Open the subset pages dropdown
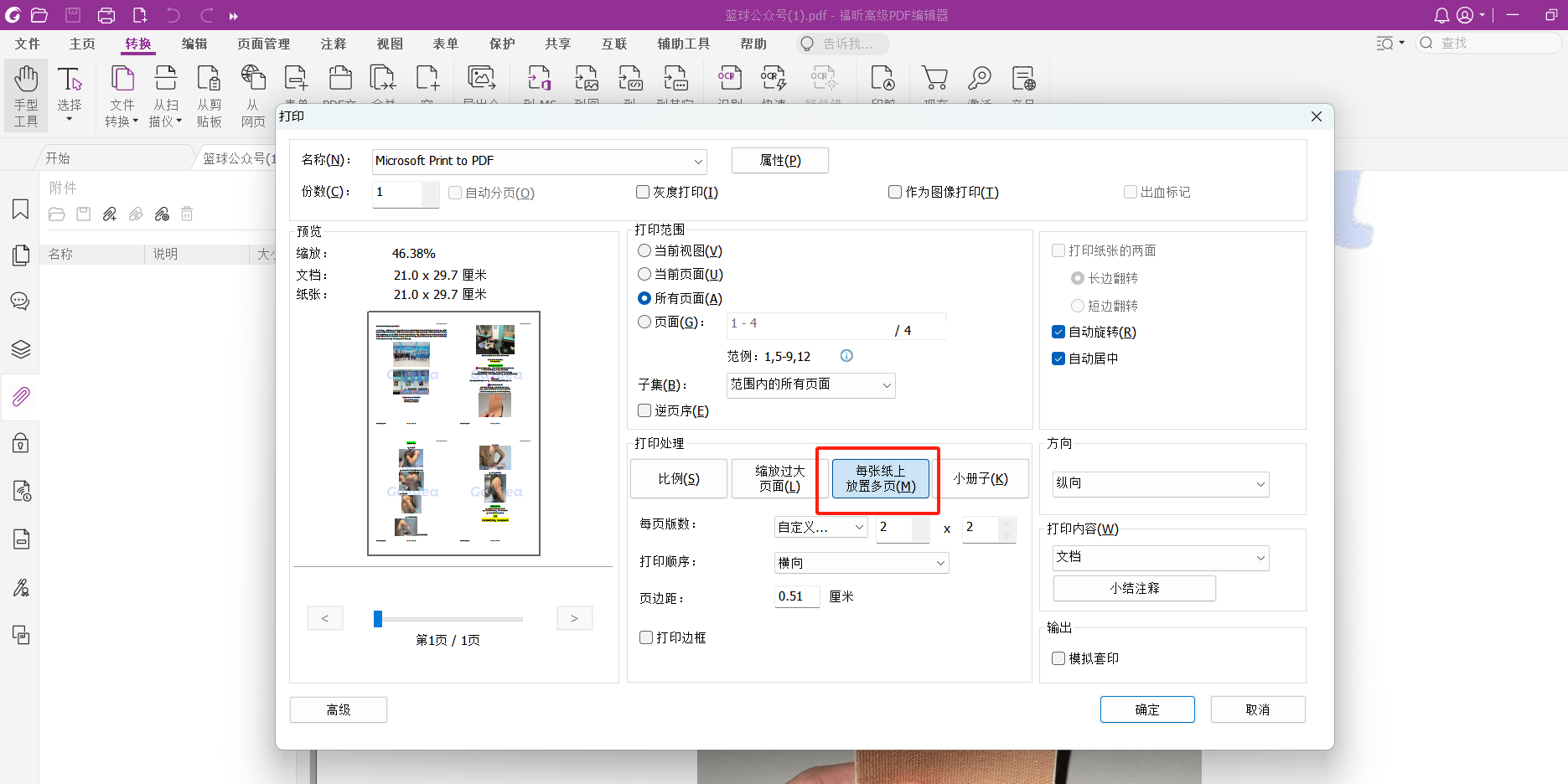The width and height of the screenshot is (1568, 784). (x=810, y=384)
